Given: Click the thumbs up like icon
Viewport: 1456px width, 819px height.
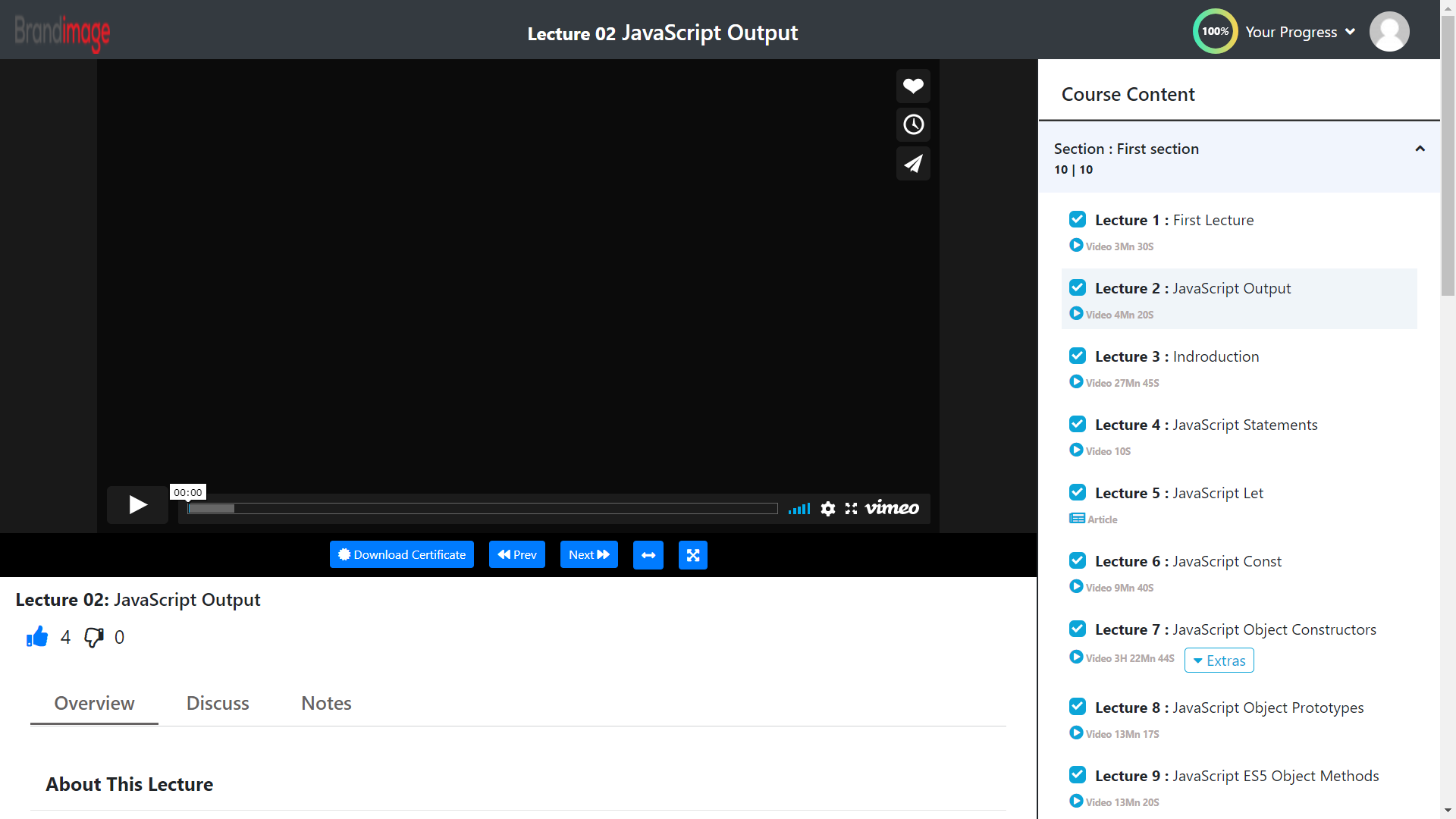Looking at the screenshot, I should point(37,637).
